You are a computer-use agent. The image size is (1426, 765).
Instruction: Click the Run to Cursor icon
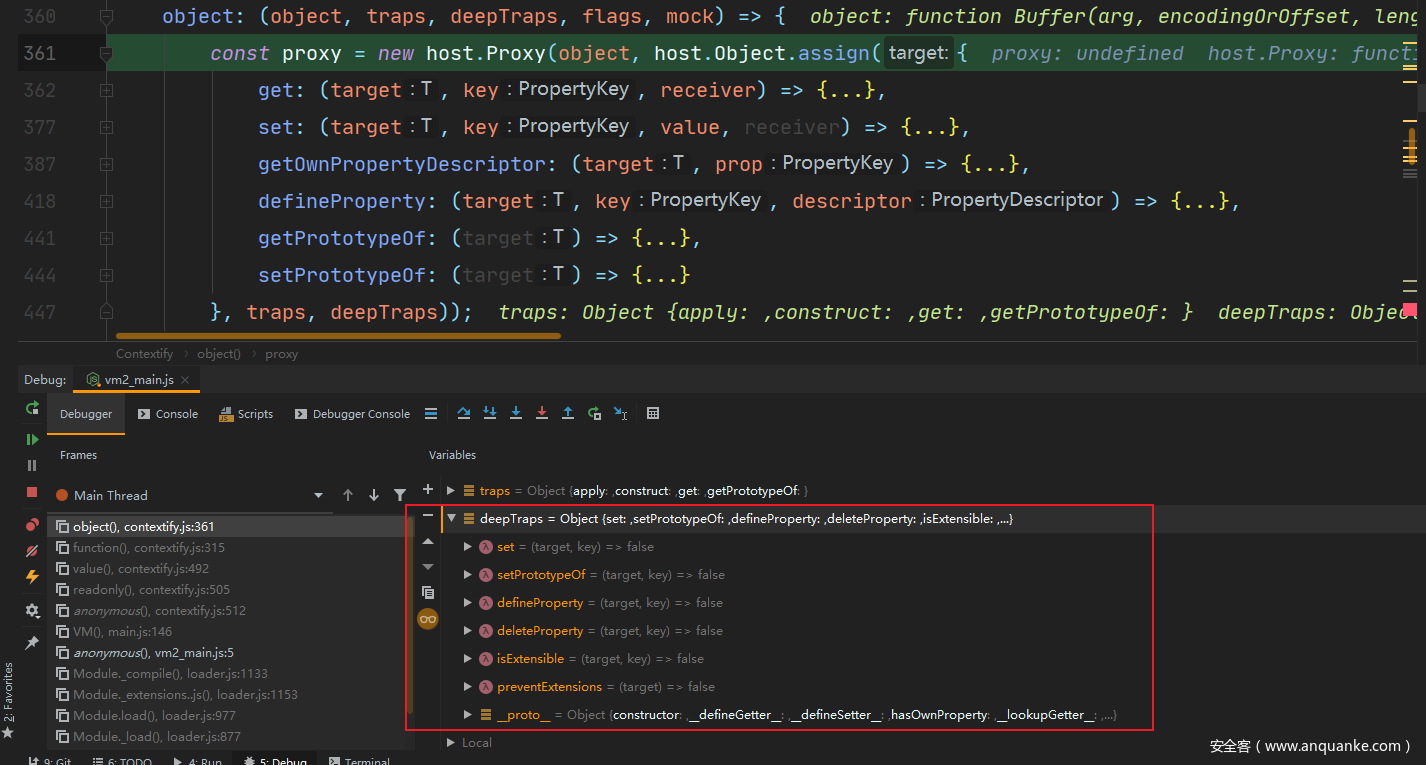click(x=620, y=413)
